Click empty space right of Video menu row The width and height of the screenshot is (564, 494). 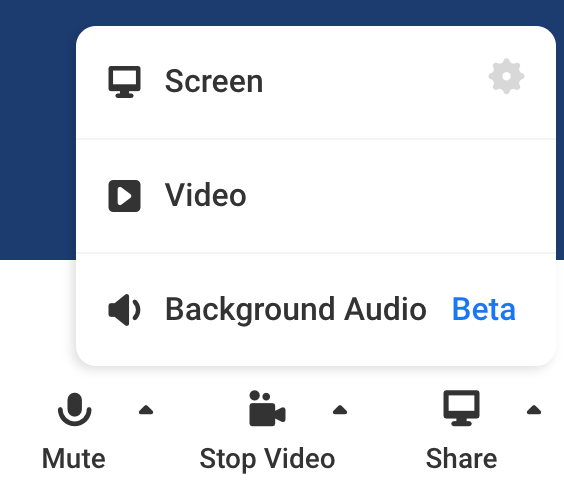[396, 196]
